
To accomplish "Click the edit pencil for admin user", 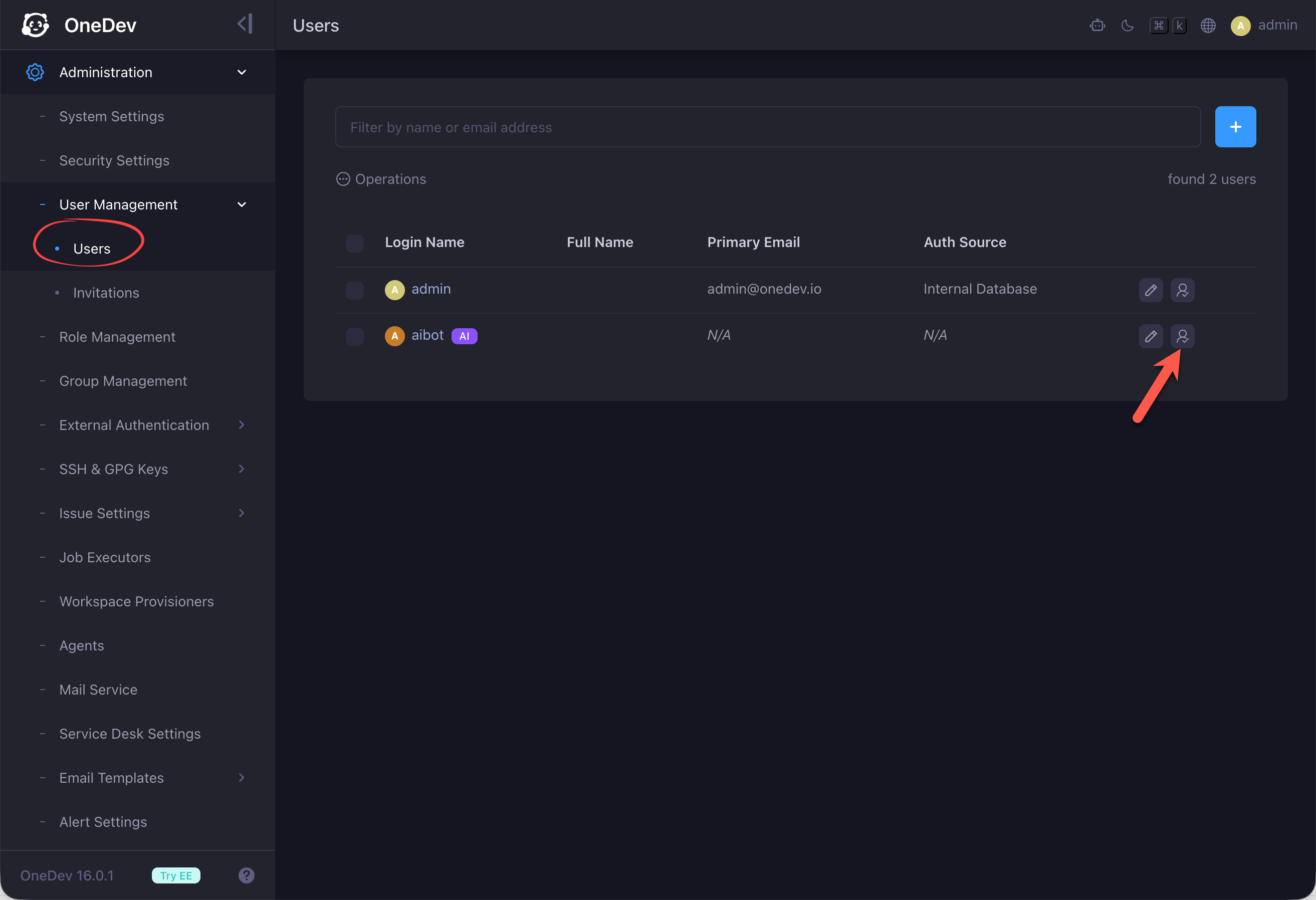I will tap(1151, 290).
